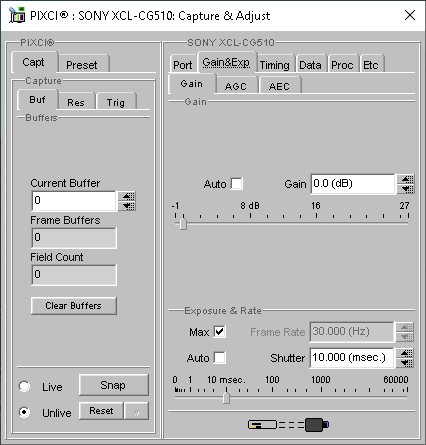Switch to the Capt tab
The image size is (426, 445).
pos(34,62)
